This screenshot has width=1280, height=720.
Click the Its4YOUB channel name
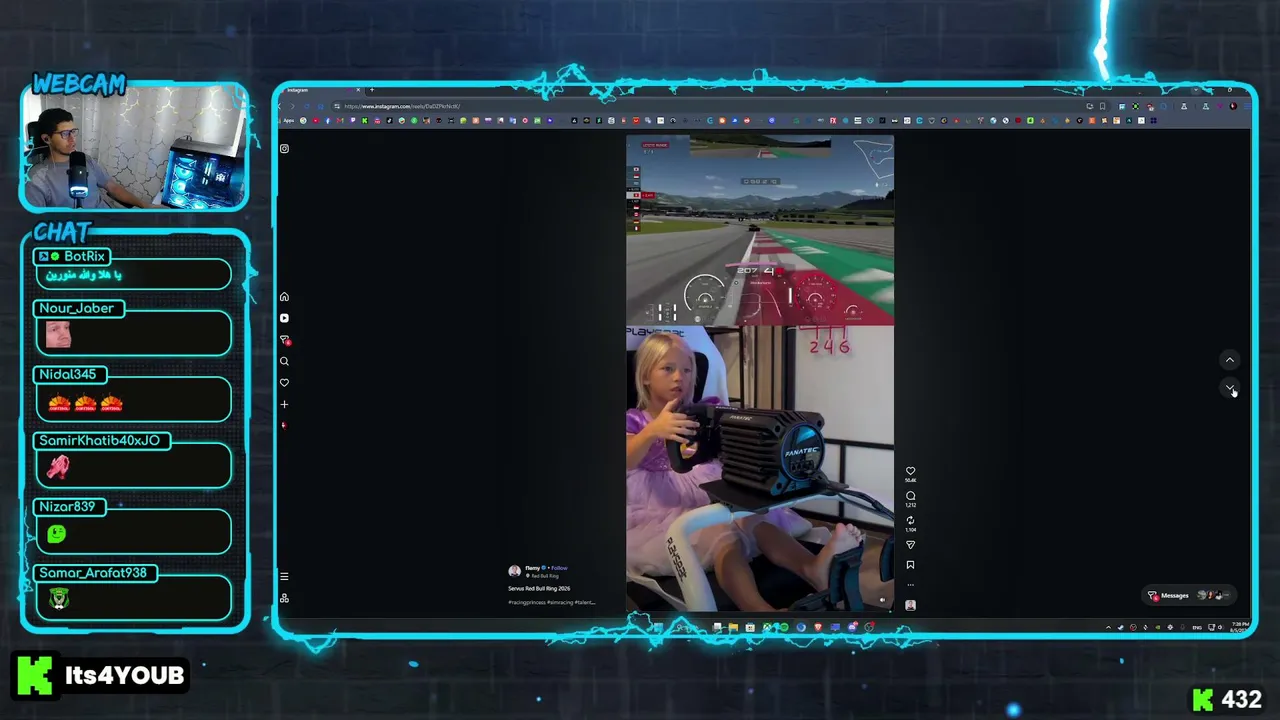(125, 675)
